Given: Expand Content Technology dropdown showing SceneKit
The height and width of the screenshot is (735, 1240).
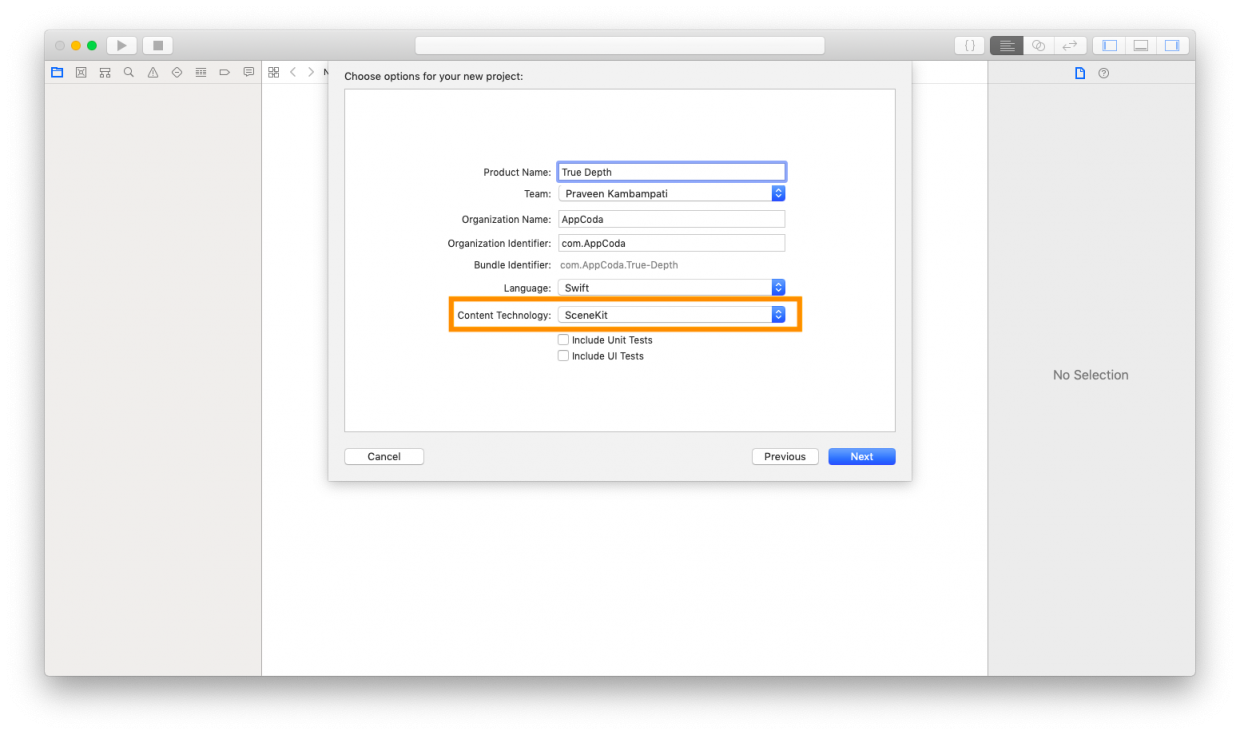Looking at the screenshot, I should [671, 315].
